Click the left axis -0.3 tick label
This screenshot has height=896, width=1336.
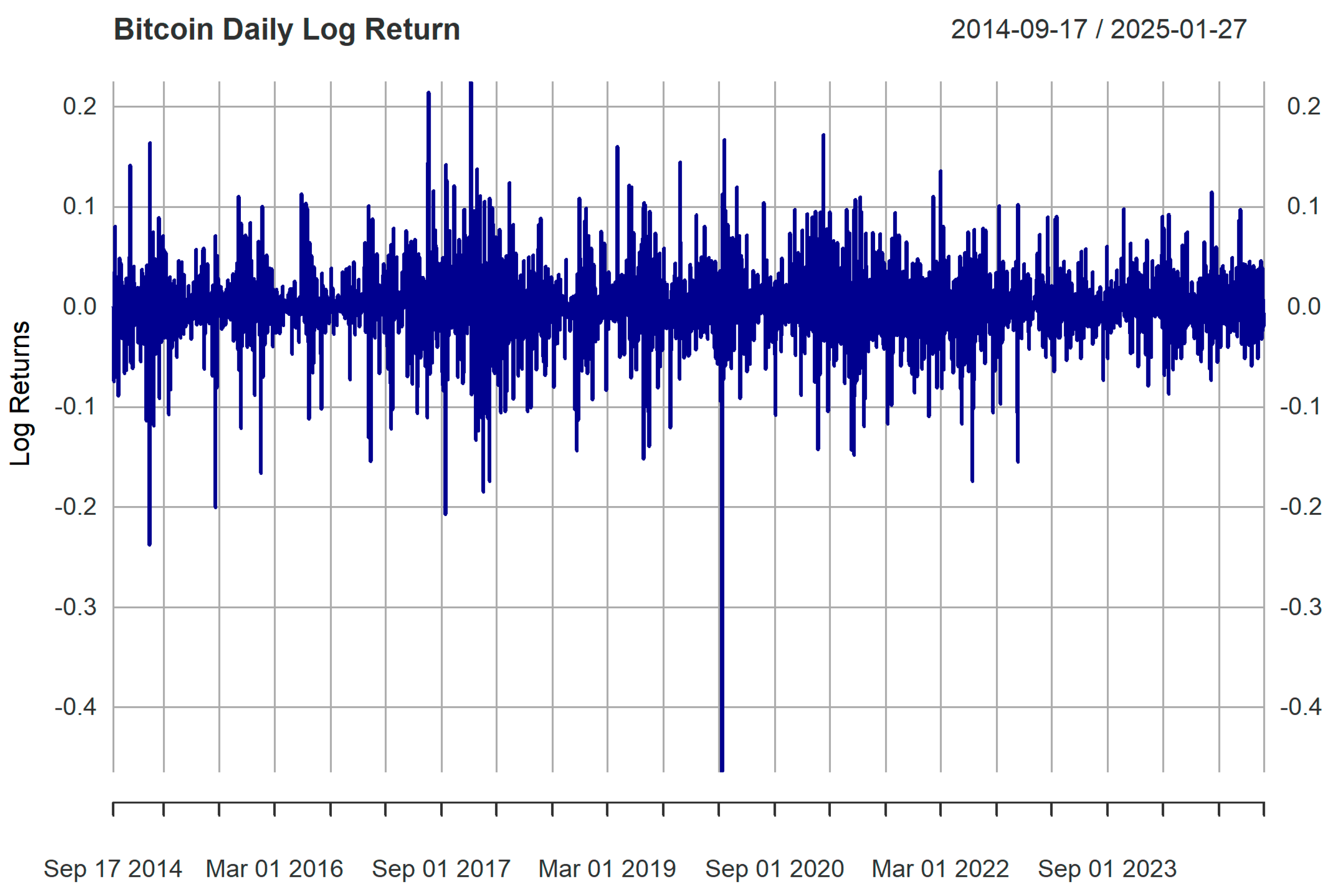75,607
